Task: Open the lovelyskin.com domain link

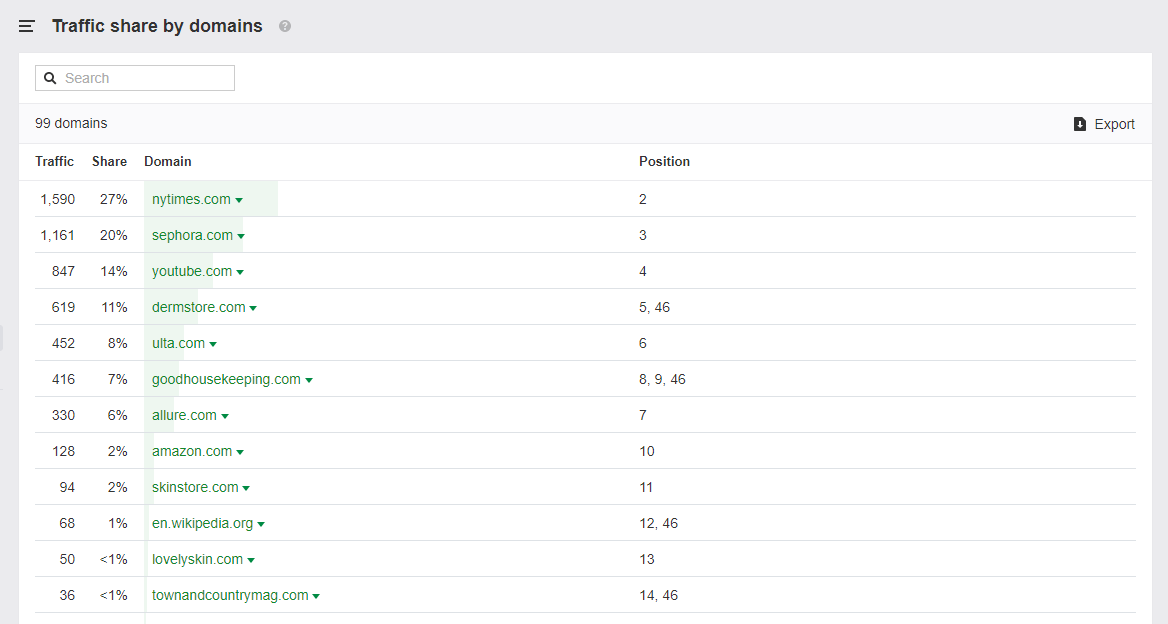Action: coord(197,559)
